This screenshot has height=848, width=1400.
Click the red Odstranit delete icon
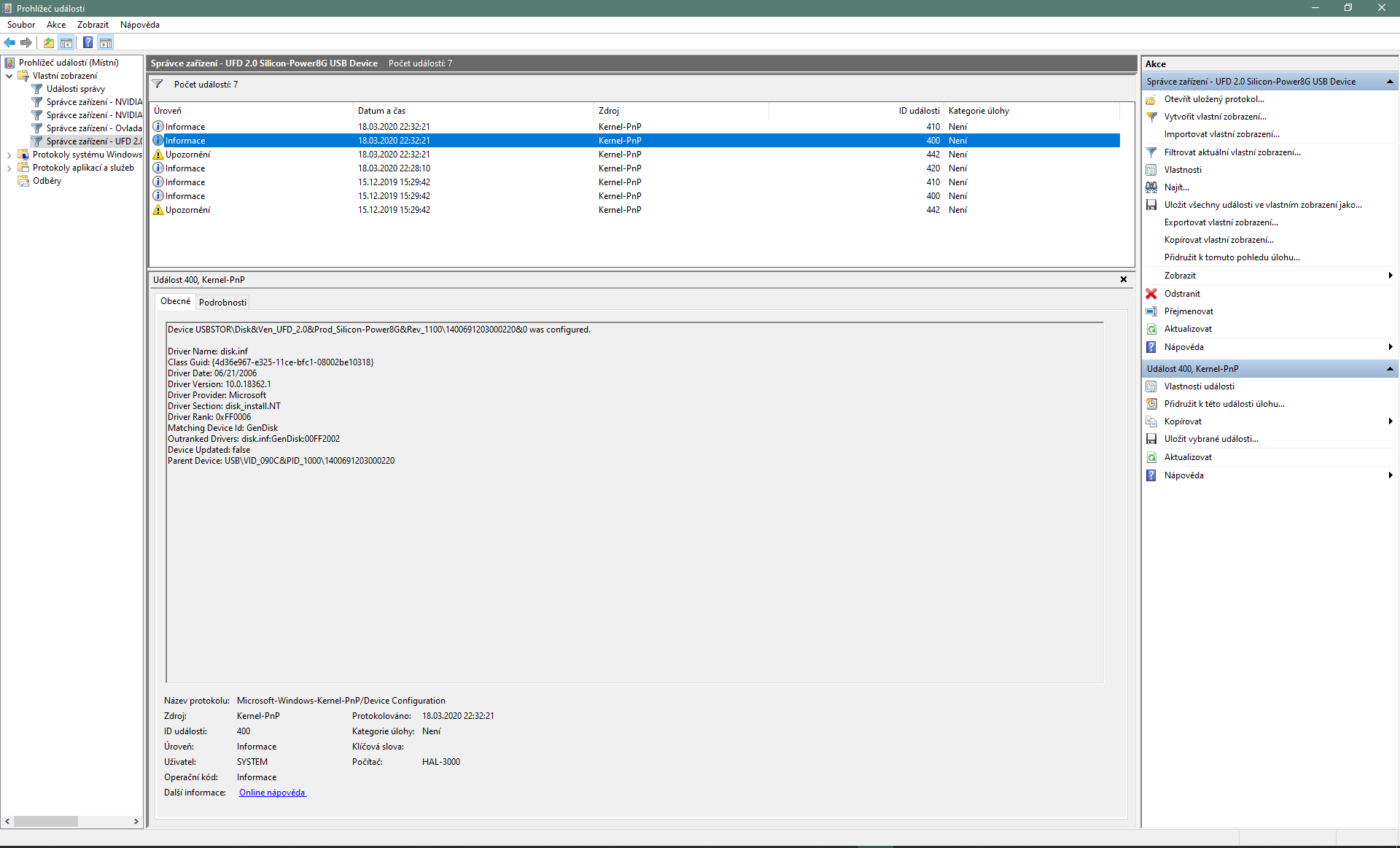click(x=1151, y=294)
